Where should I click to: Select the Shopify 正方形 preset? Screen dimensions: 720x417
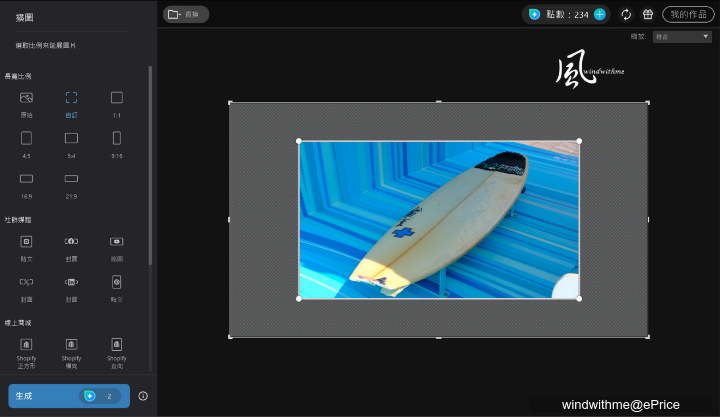[26, 344]
